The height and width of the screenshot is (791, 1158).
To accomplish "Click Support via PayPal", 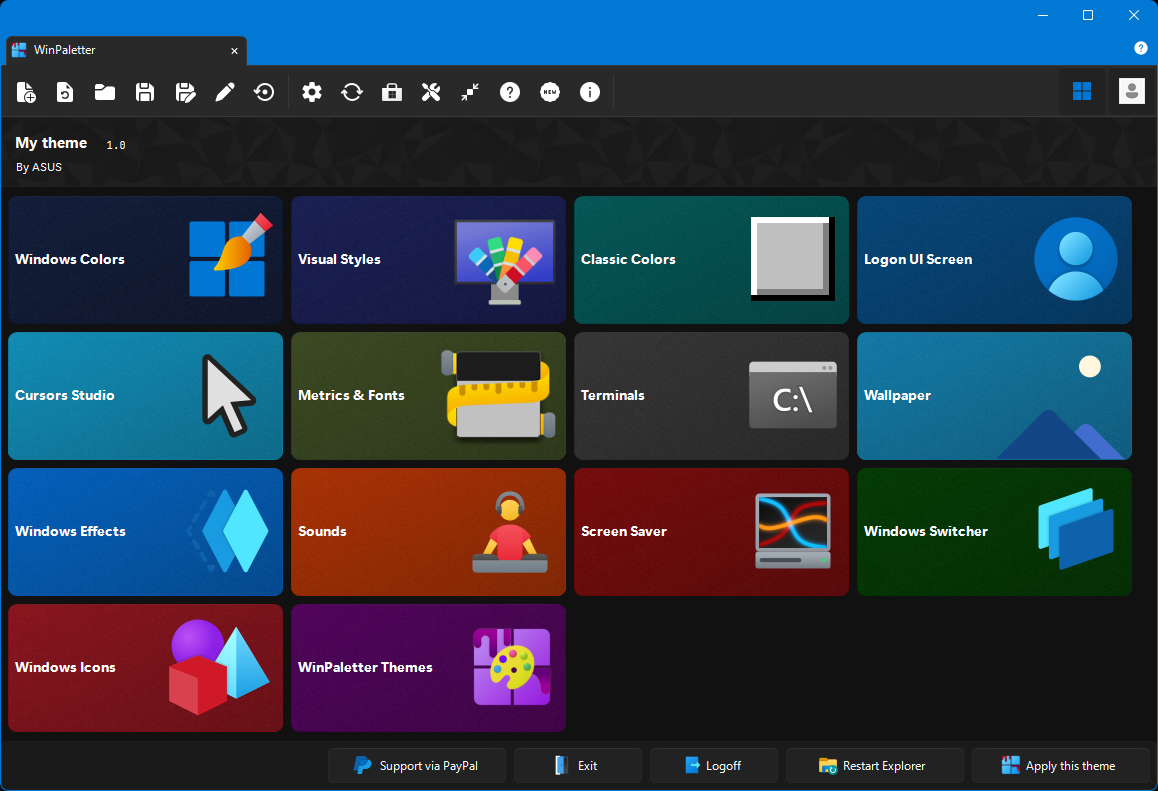I will (x=417, y=766).
